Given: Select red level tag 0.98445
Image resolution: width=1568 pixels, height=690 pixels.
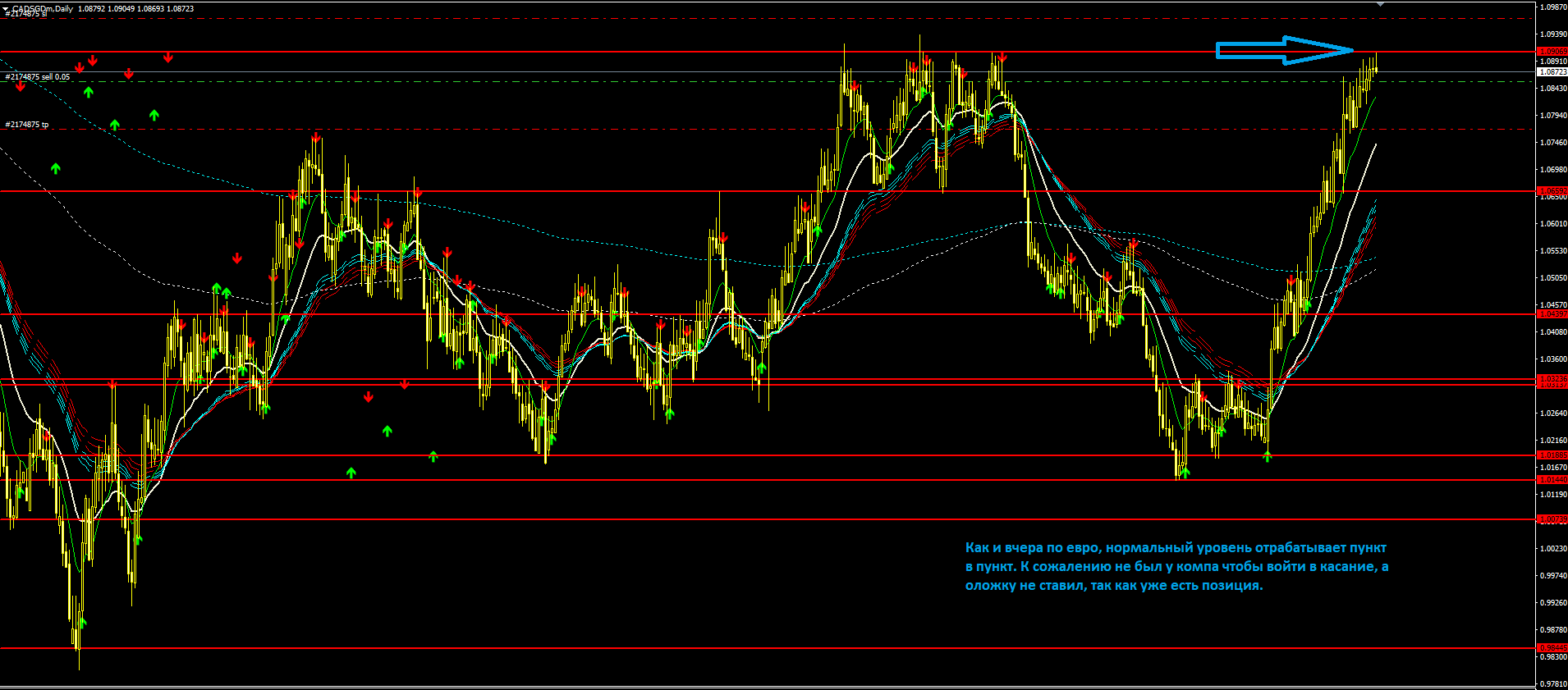Looking at the screenshot, I should pos(1552,648).
